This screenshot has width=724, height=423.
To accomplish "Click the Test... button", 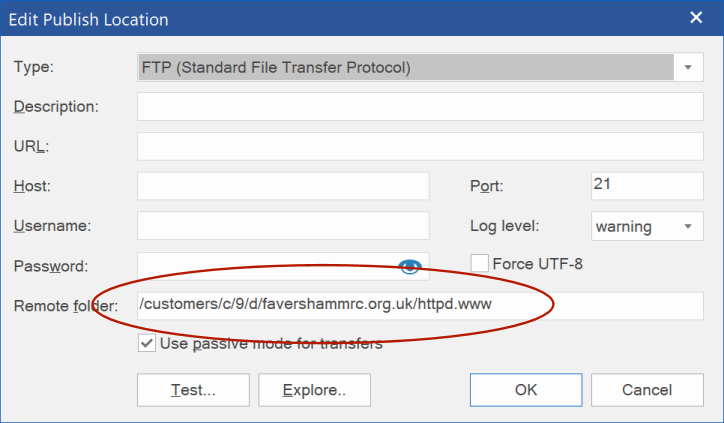I will tap(193, 390).
